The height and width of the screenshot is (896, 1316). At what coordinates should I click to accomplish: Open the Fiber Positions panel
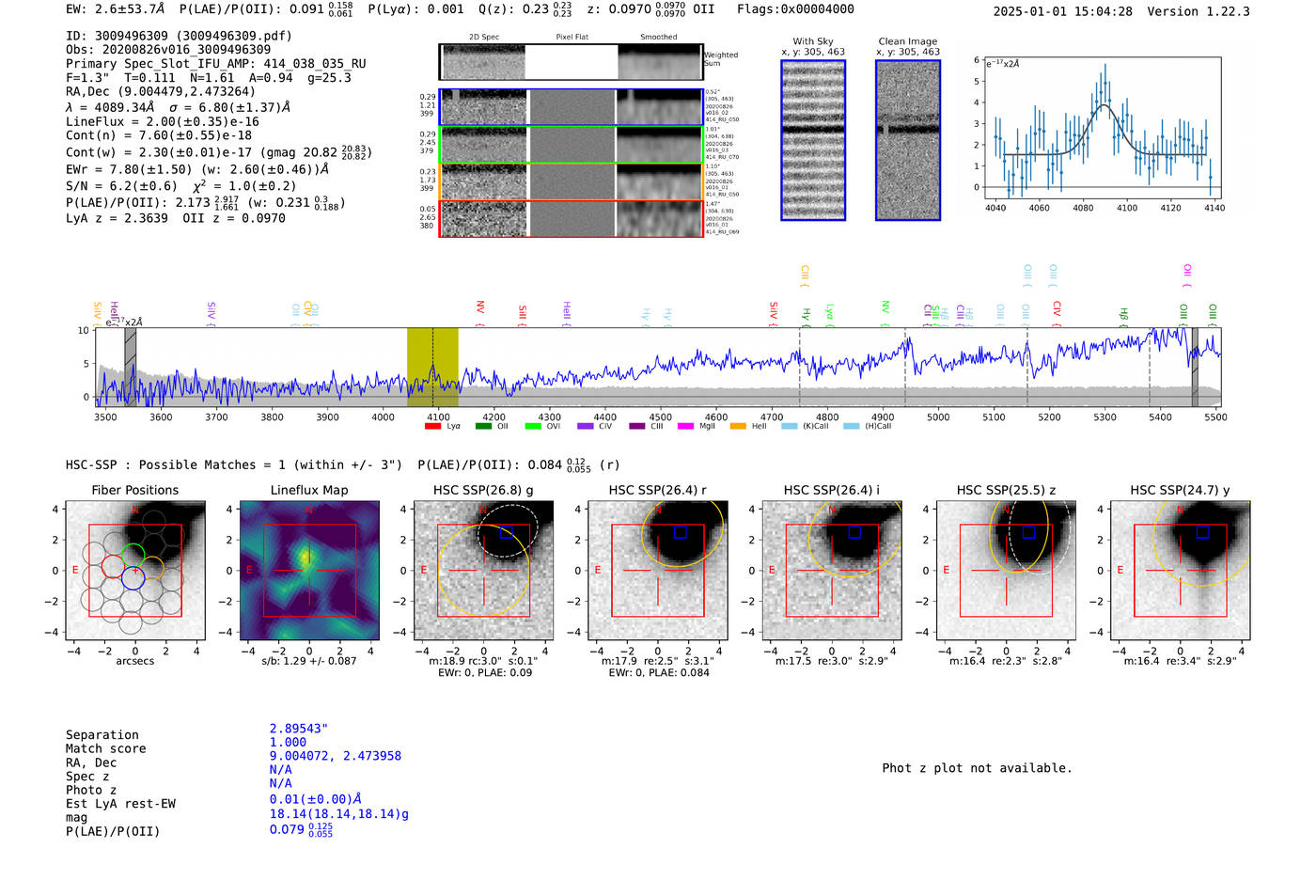tap(135, 570)
